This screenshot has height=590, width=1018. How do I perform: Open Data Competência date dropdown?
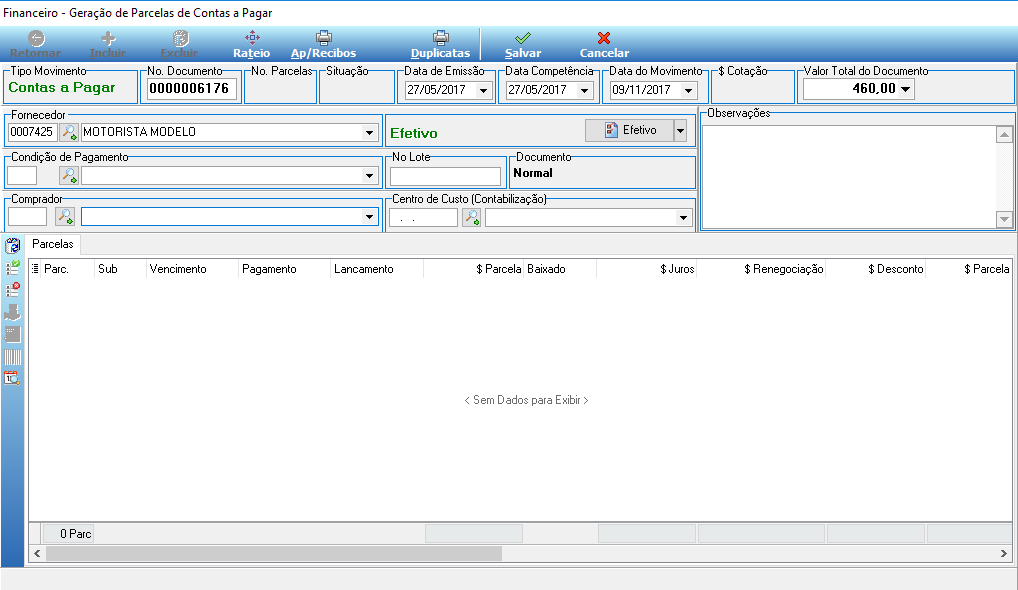(x=584, y=90)
